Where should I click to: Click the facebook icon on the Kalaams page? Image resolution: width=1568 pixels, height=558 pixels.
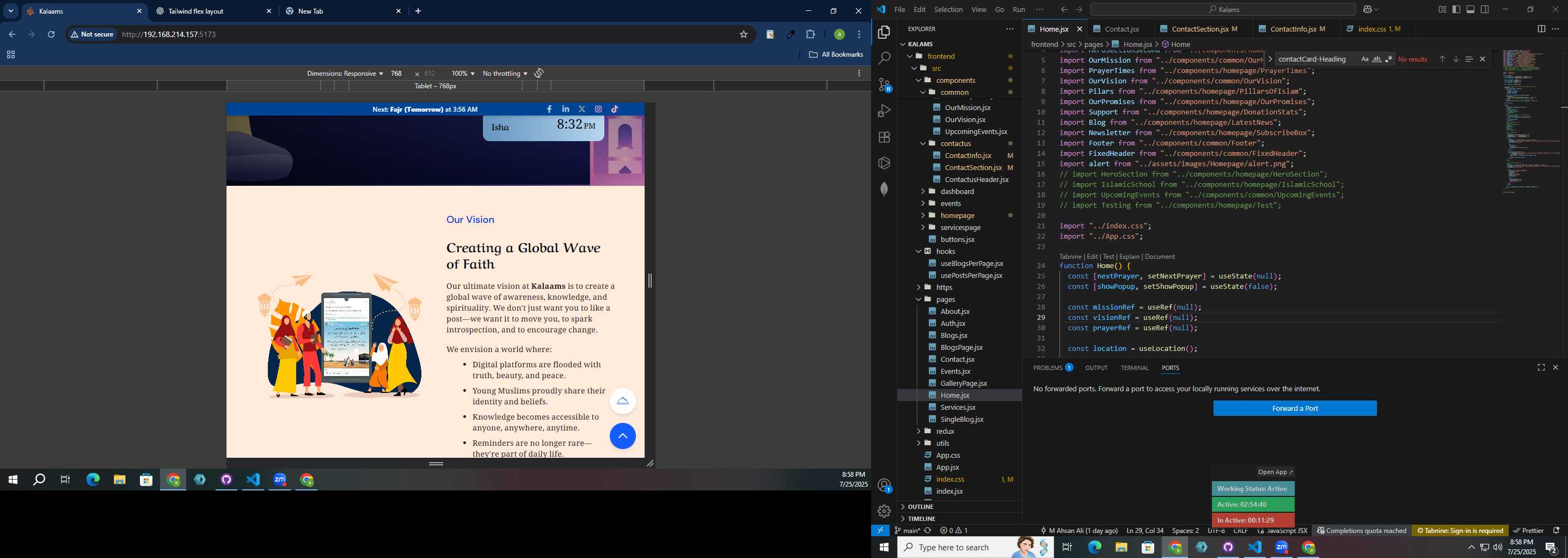549,109
